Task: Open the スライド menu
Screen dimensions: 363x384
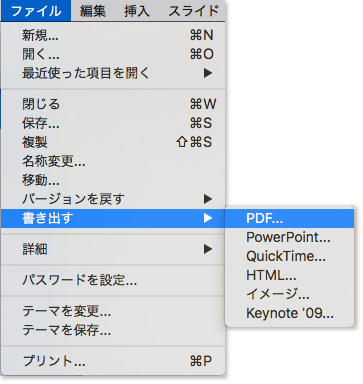Action: [x=193, y=11]
